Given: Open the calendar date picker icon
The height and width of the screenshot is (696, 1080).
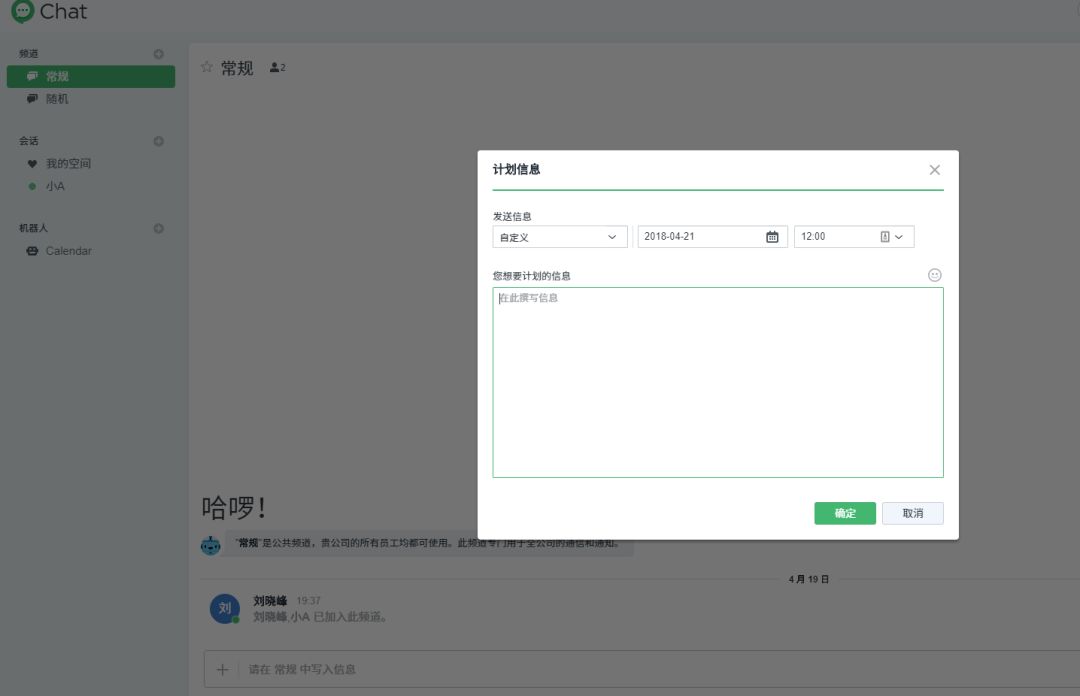Looking at the screenshot, I should pyautogui.click(x=772, y=236).
